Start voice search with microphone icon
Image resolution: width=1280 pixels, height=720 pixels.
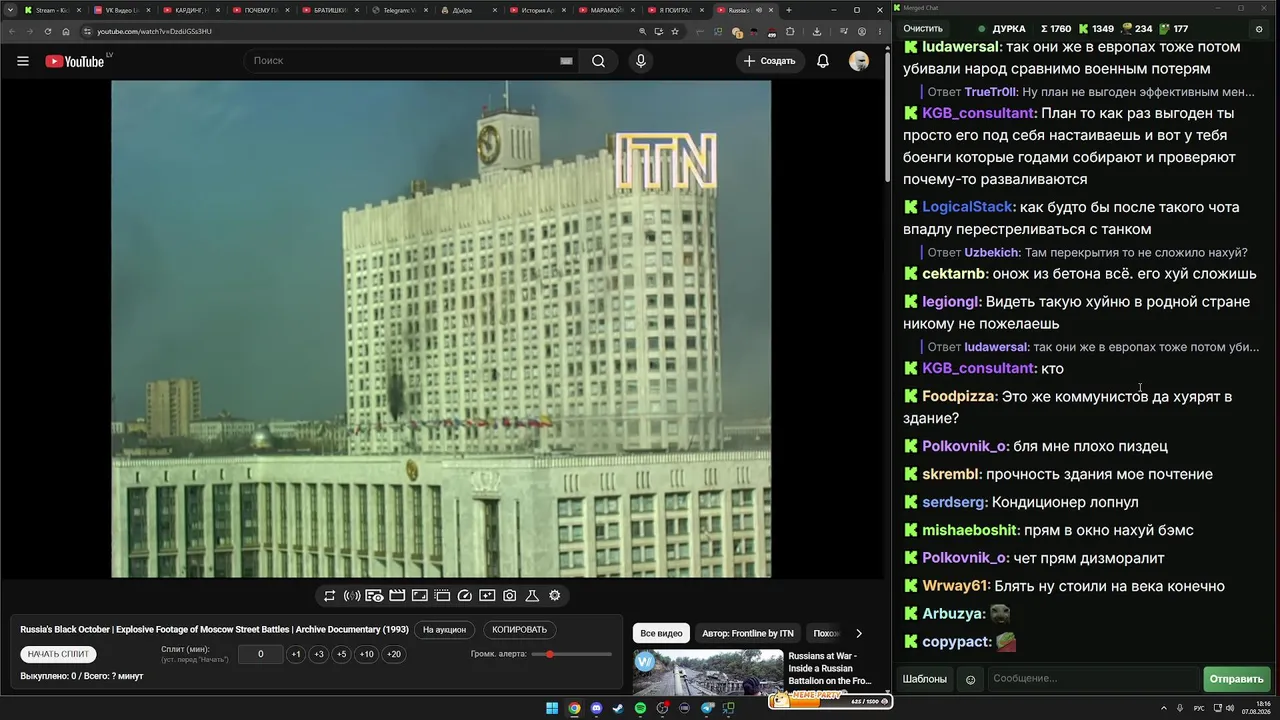tap(641, 61)
